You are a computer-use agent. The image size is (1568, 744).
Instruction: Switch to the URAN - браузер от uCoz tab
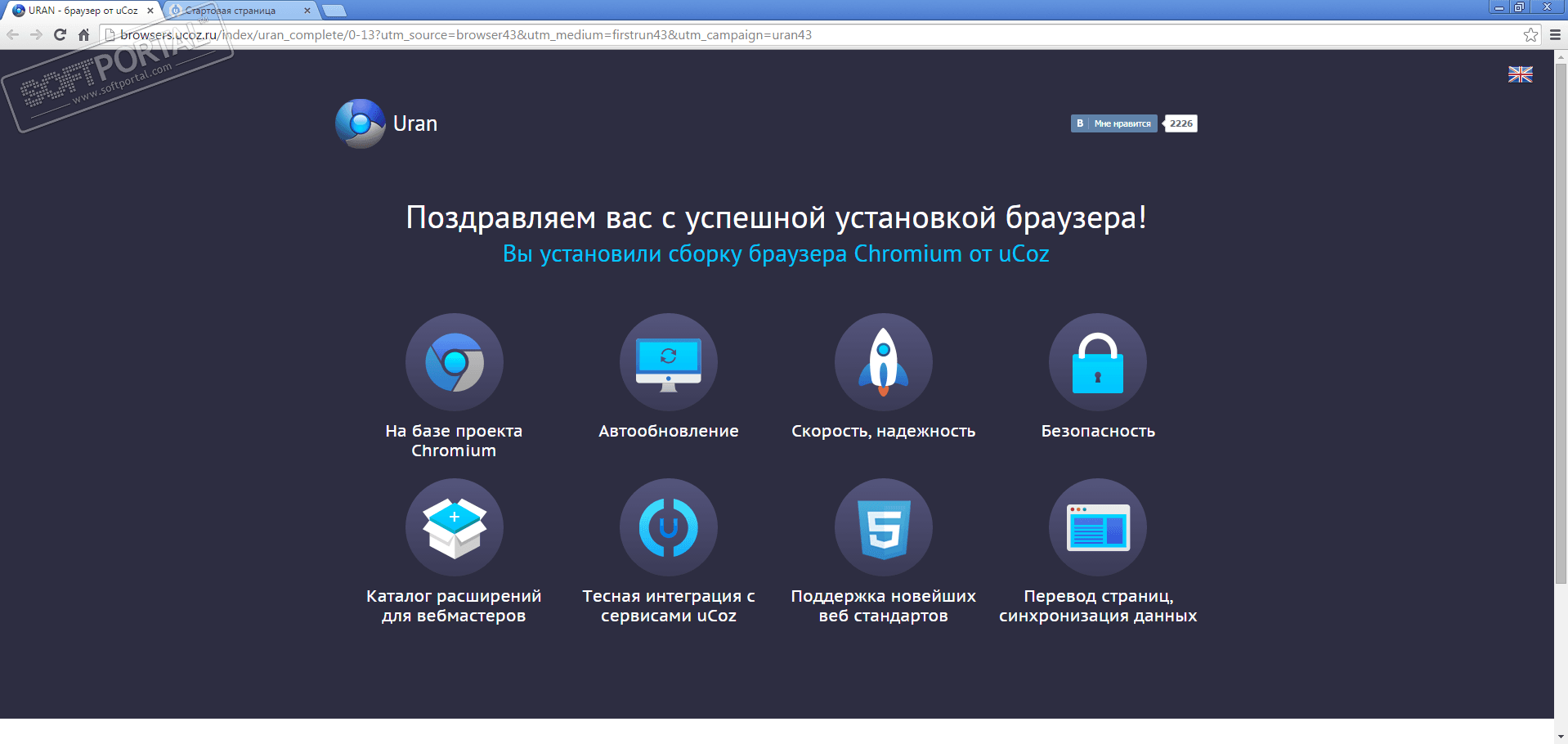83,11
